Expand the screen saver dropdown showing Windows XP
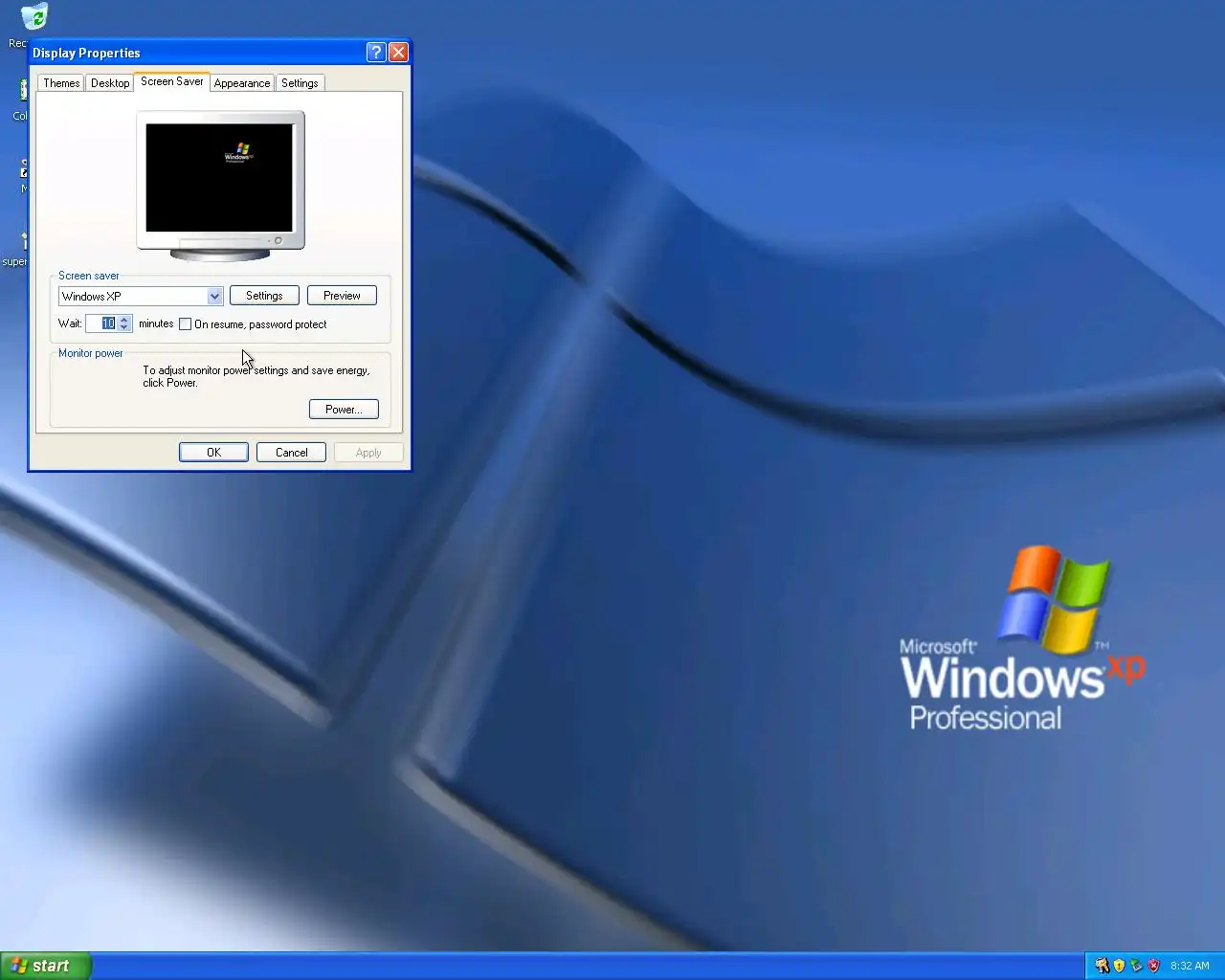The width and height of the screenshot is (1225, 980). click(214, 296)
